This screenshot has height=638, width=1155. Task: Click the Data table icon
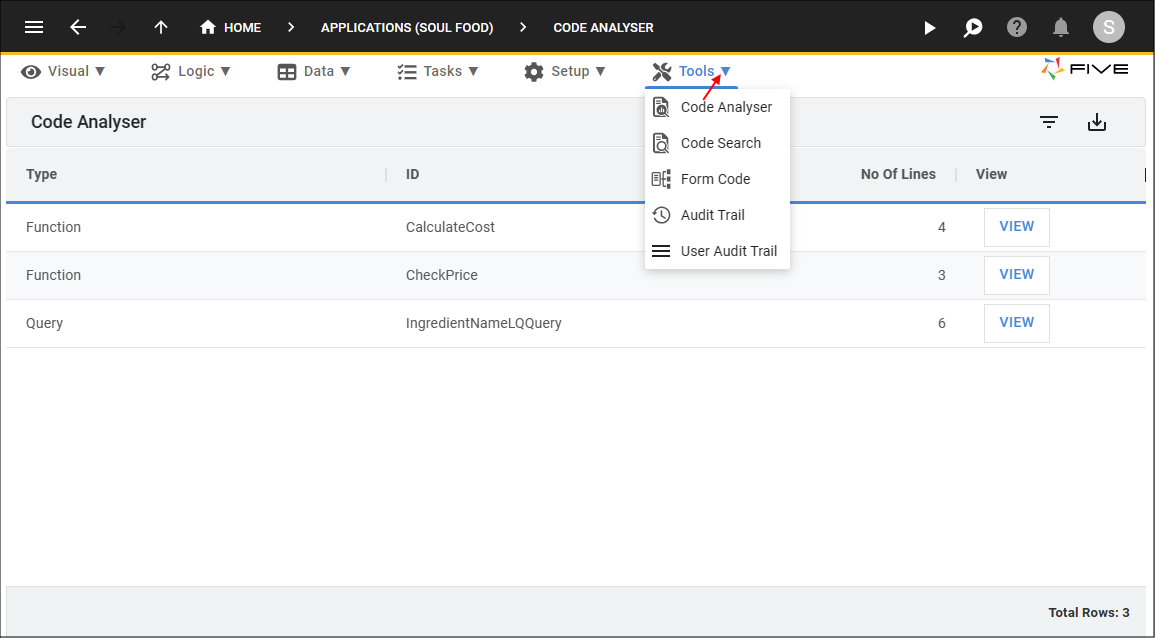coord(287,71)
